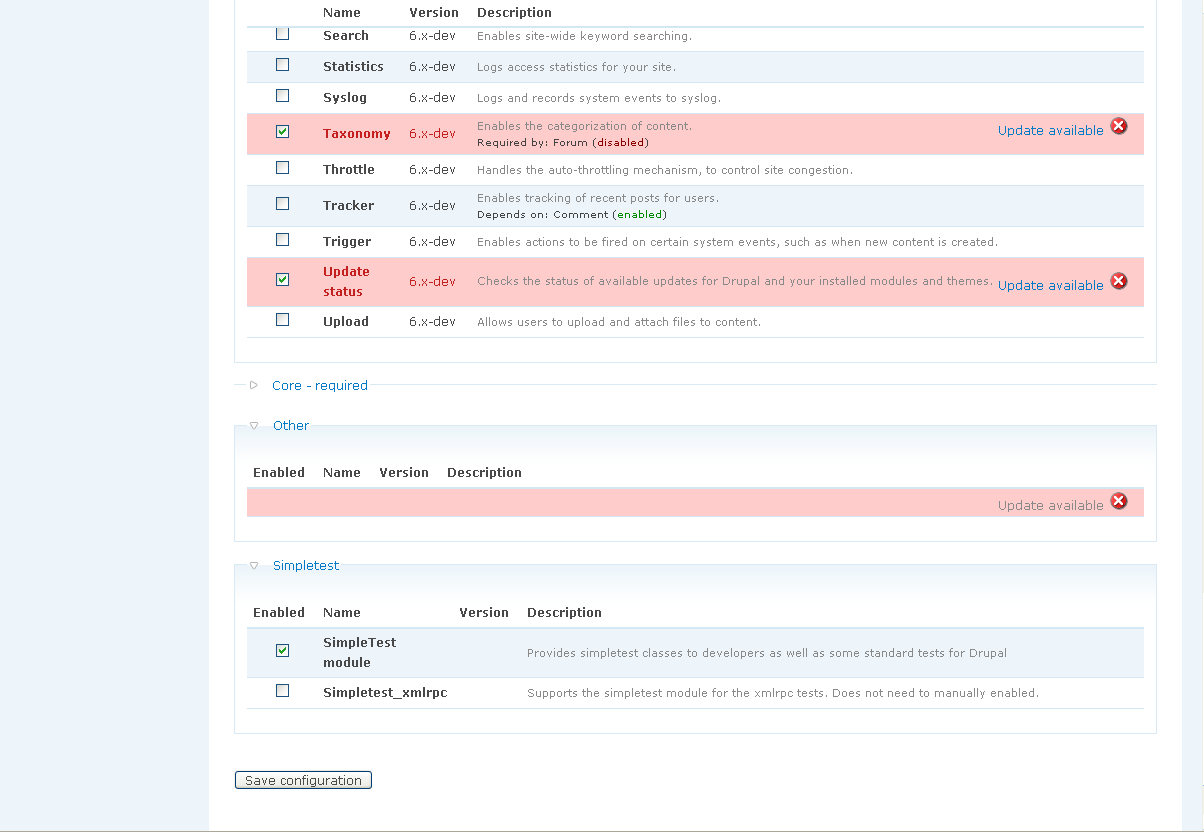Click the triangle beside Simpletest
Screen dimensions: 1204x832
point(254,565)
